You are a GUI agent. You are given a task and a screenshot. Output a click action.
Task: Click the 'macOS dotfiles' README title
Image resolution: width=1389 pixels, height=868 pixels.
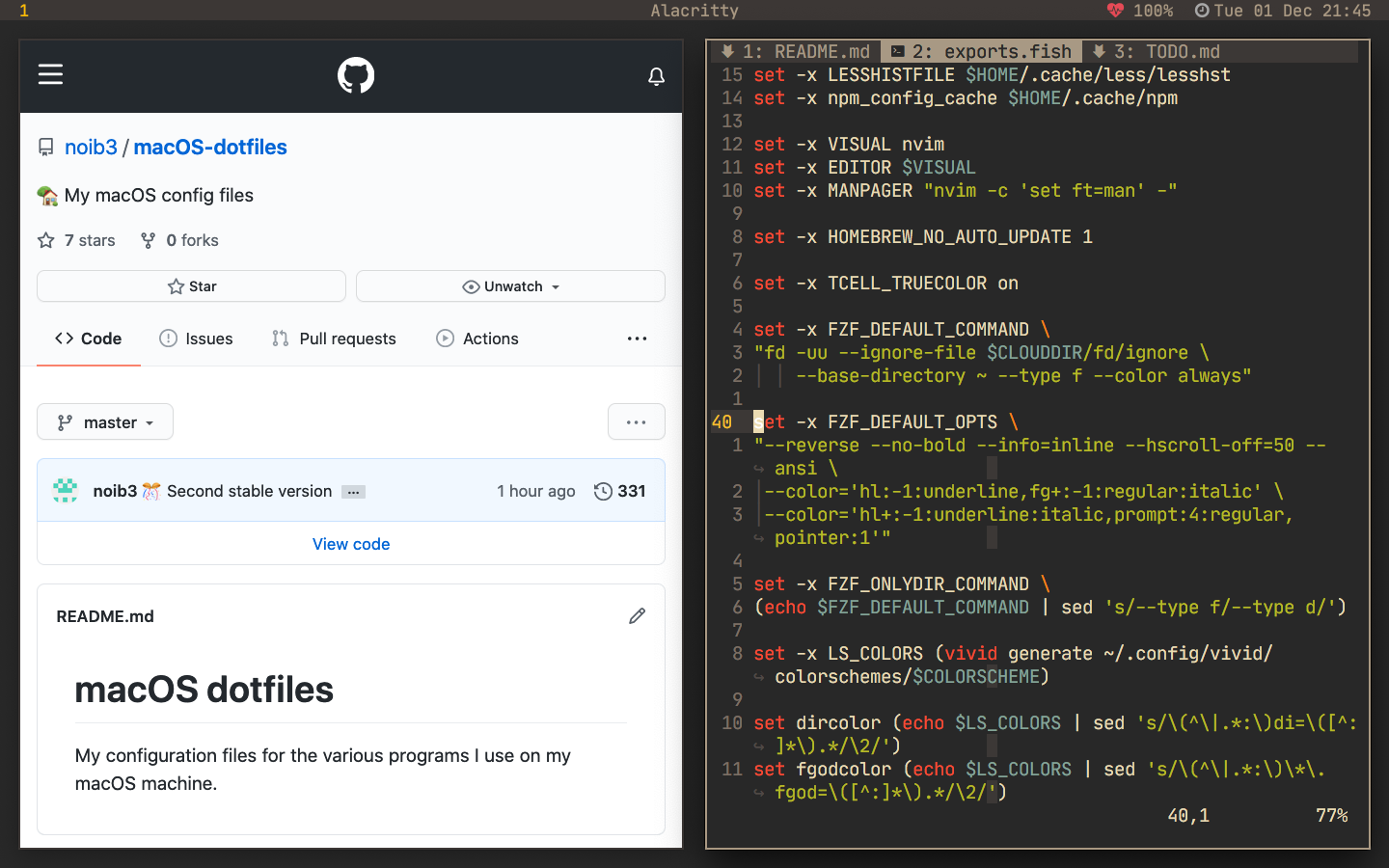click(204, 690)
